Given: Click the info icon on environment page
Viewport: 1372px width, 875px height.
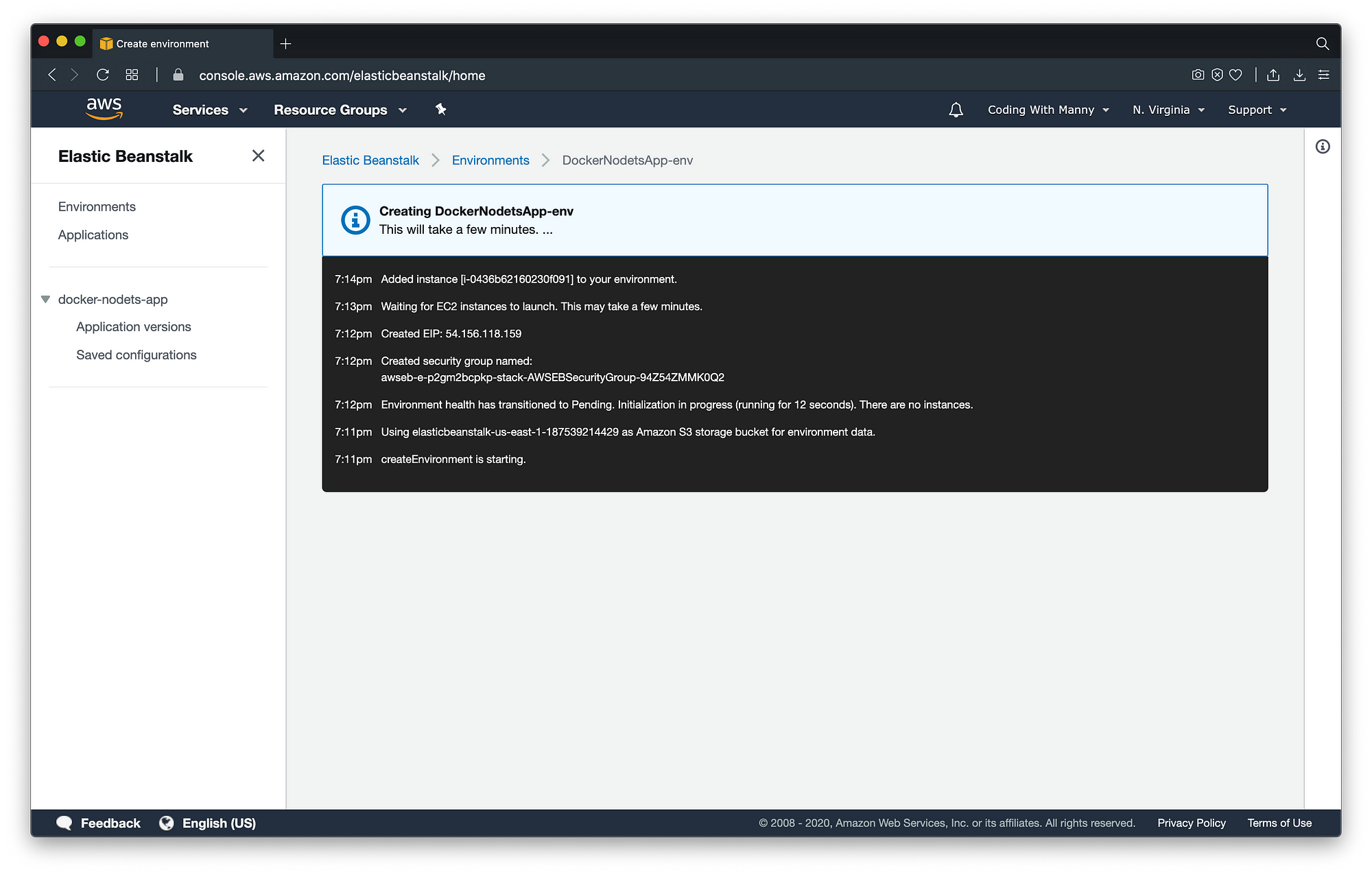Looking at the screenshot, I should (x=1322, y=147).
